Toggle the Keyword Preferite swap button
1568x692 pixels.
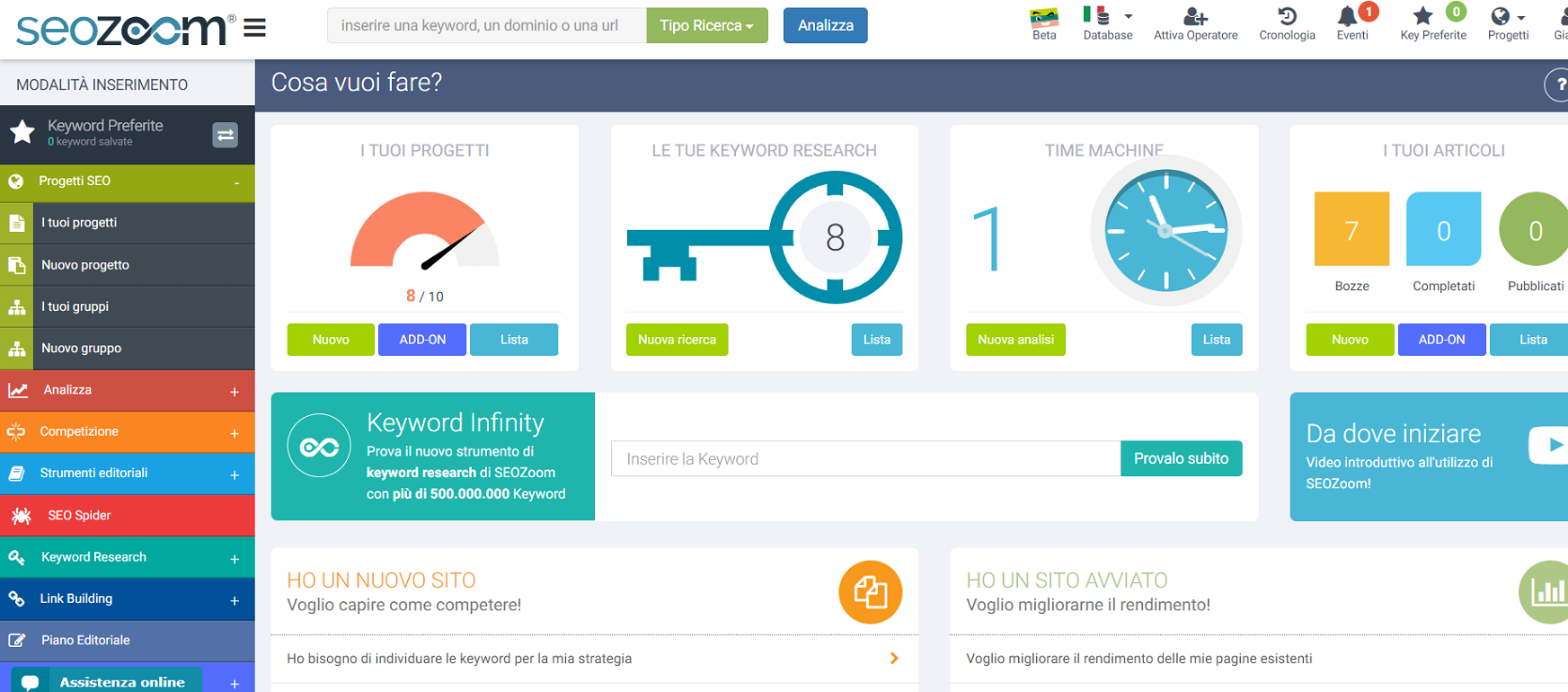(225, 135)
